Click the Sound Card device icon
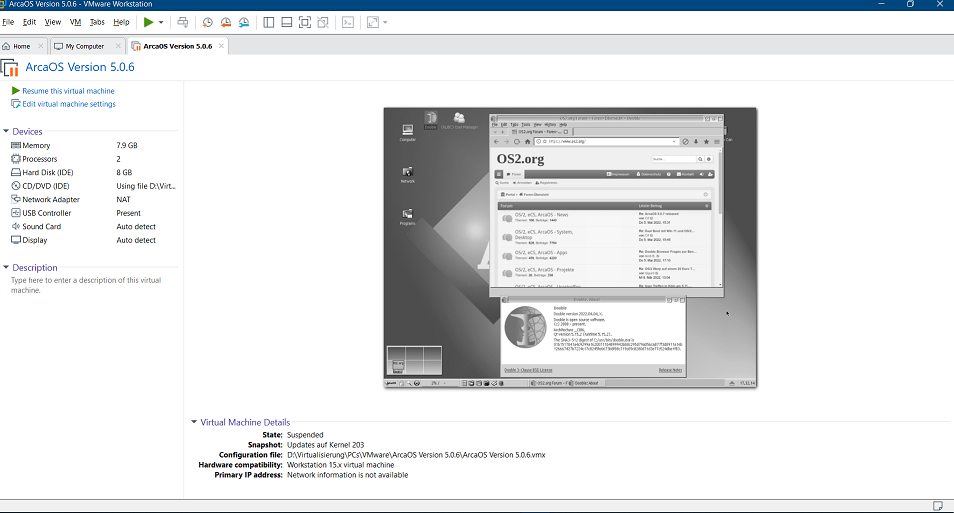Screen dimensions: 954x513 [x=16, y=226]
